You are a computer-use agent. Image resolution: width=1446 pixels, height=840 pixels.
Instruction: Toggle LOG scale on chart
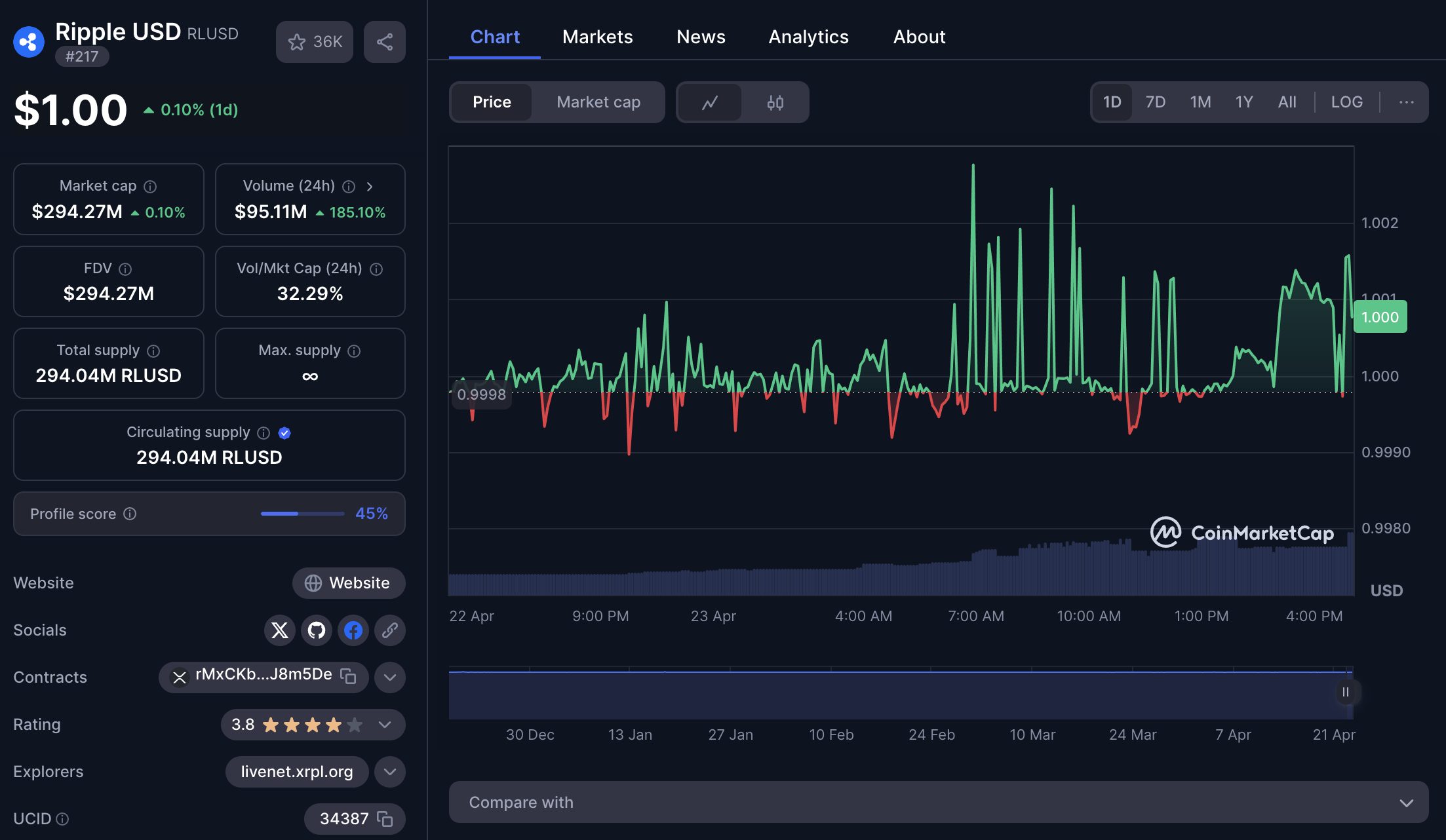click(1347, 102)
